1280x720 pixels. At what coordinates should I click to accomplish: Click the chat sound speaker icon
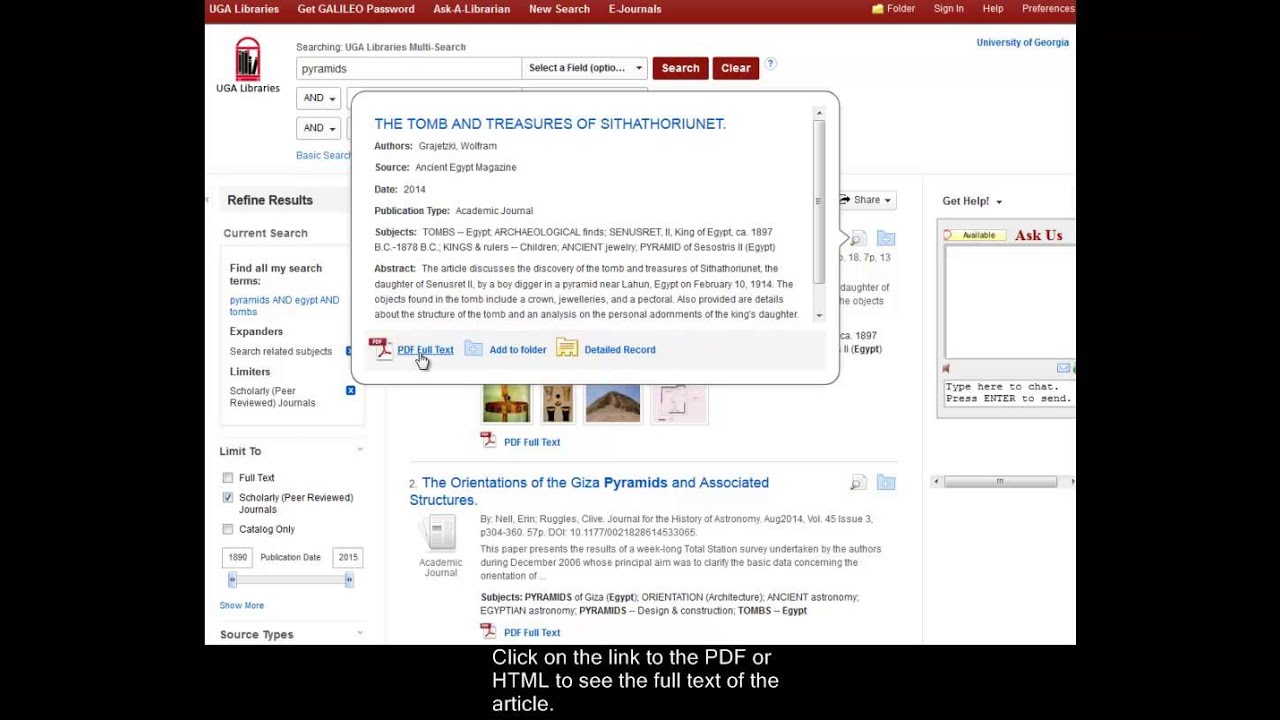pyautogui.click(x=946, y=369)
